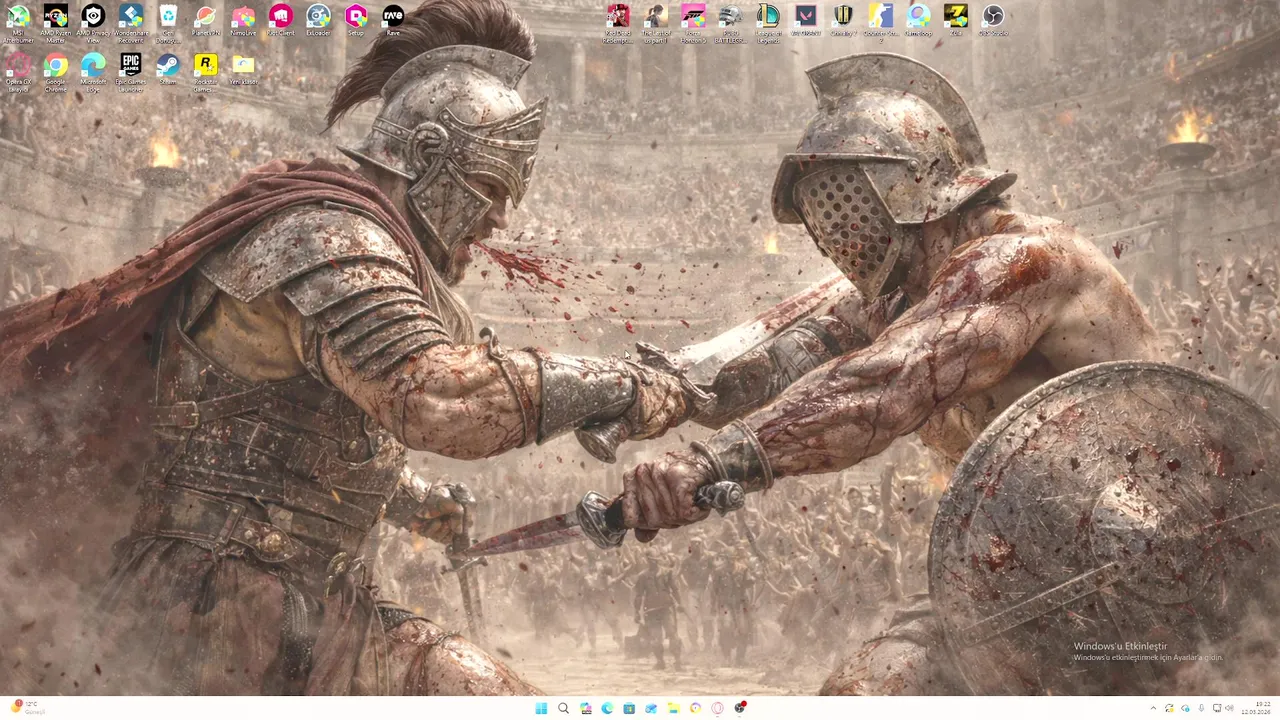Open Zula game shortcut
This screenshot has width=1280, height=720.
[x=956, y=20]
